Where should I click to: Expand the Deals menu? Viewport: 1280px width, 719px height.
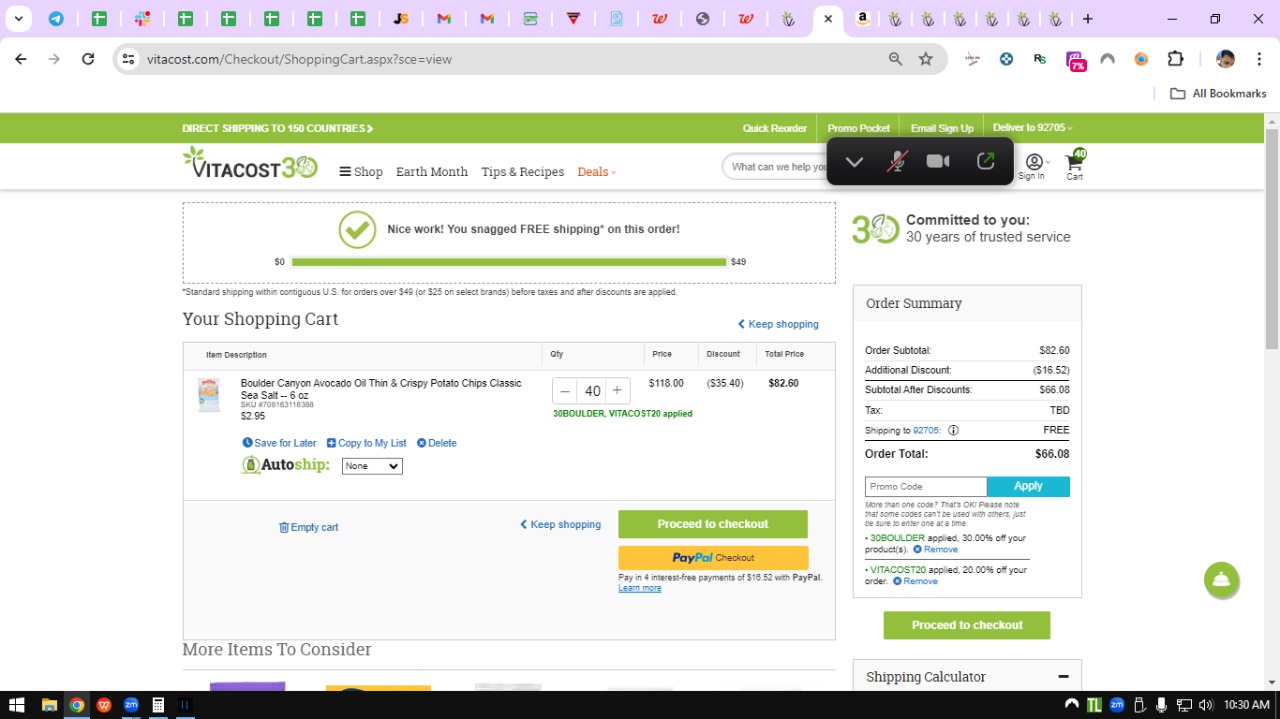pyautogui.click(x=597, y=171)
